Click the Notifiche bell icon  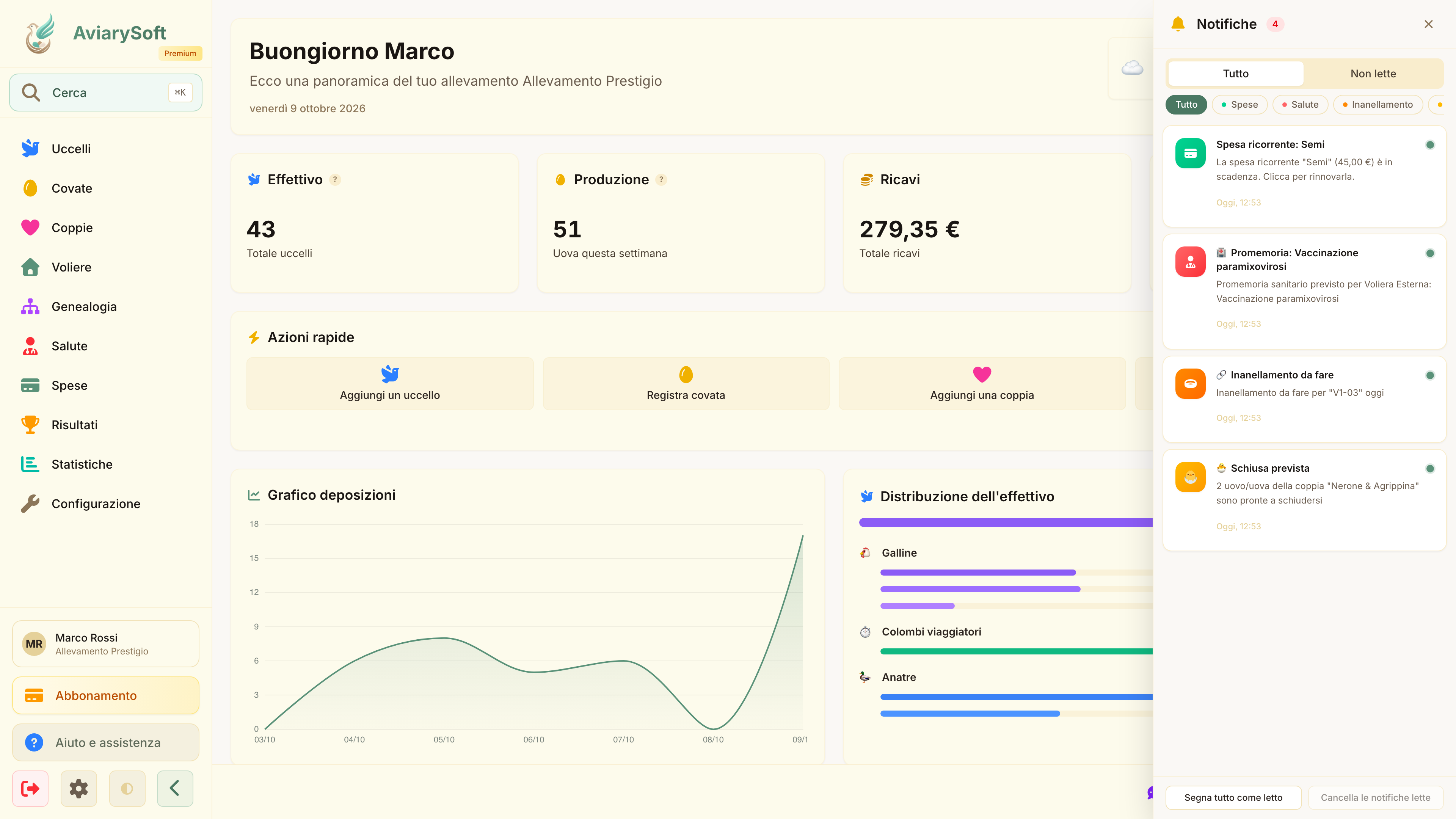tap(1178, 24)
